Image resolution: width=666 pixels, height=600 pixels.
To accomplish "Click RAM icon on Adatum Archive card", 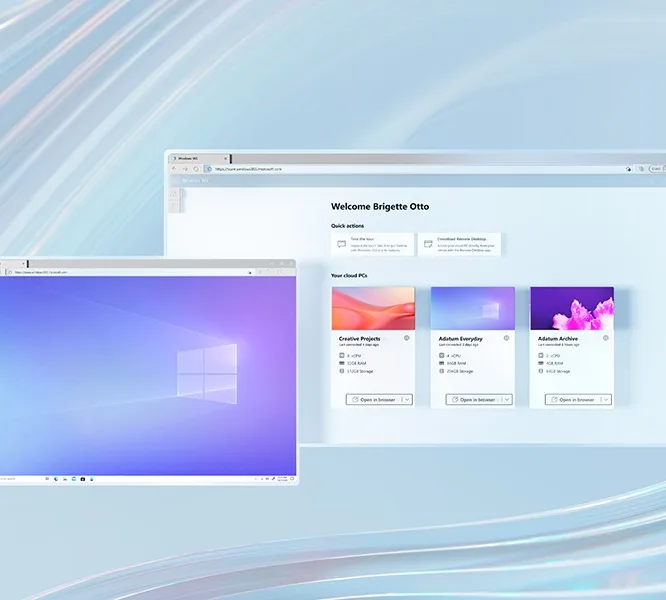I will [541, 363].
